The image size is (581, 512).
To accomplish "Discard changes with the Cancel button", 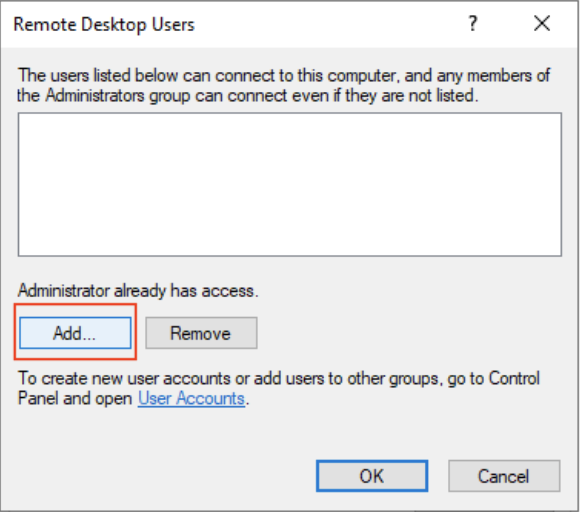I will point(504,476).
